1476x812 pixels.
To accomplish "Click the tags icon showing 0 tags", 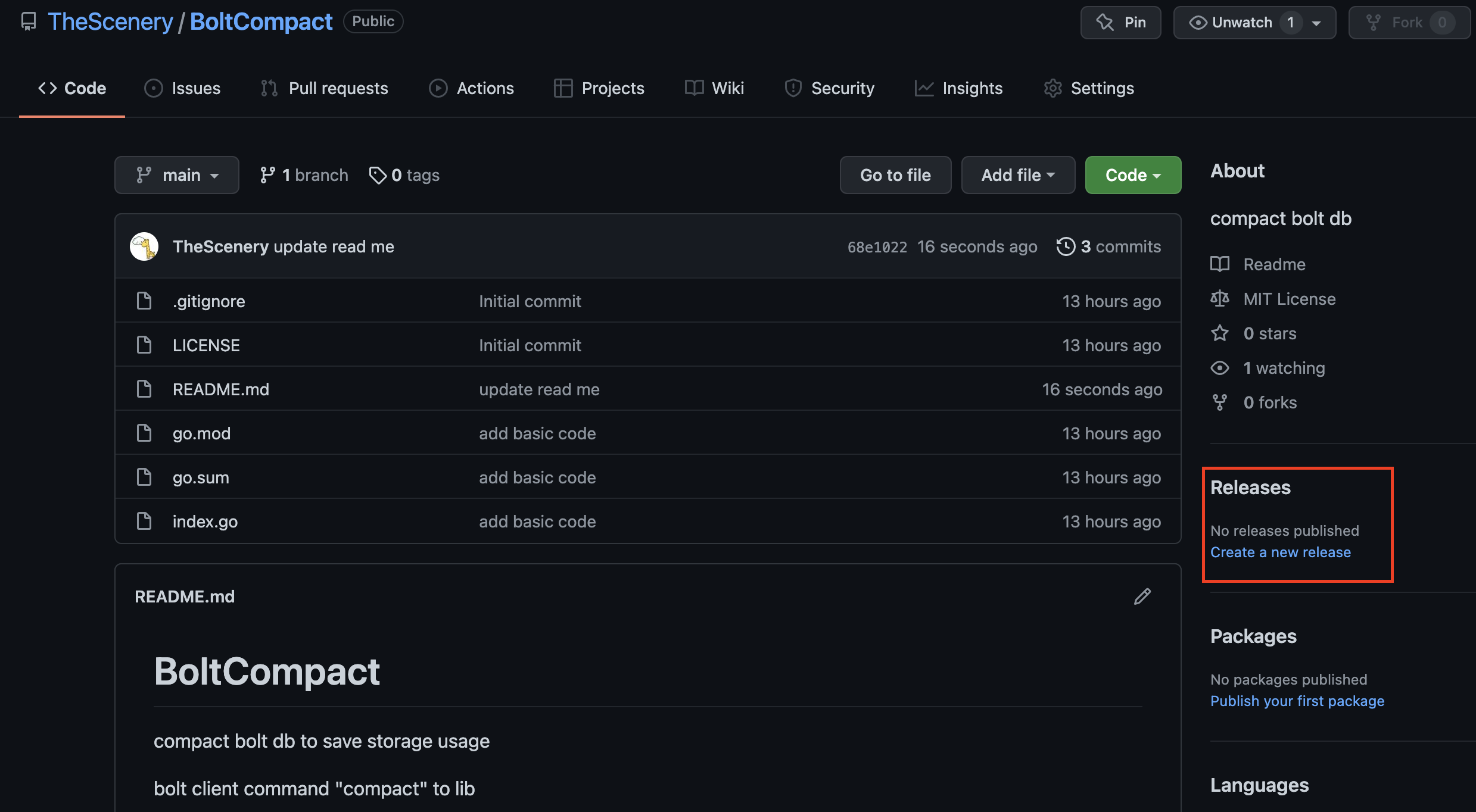I will (378, 175).
